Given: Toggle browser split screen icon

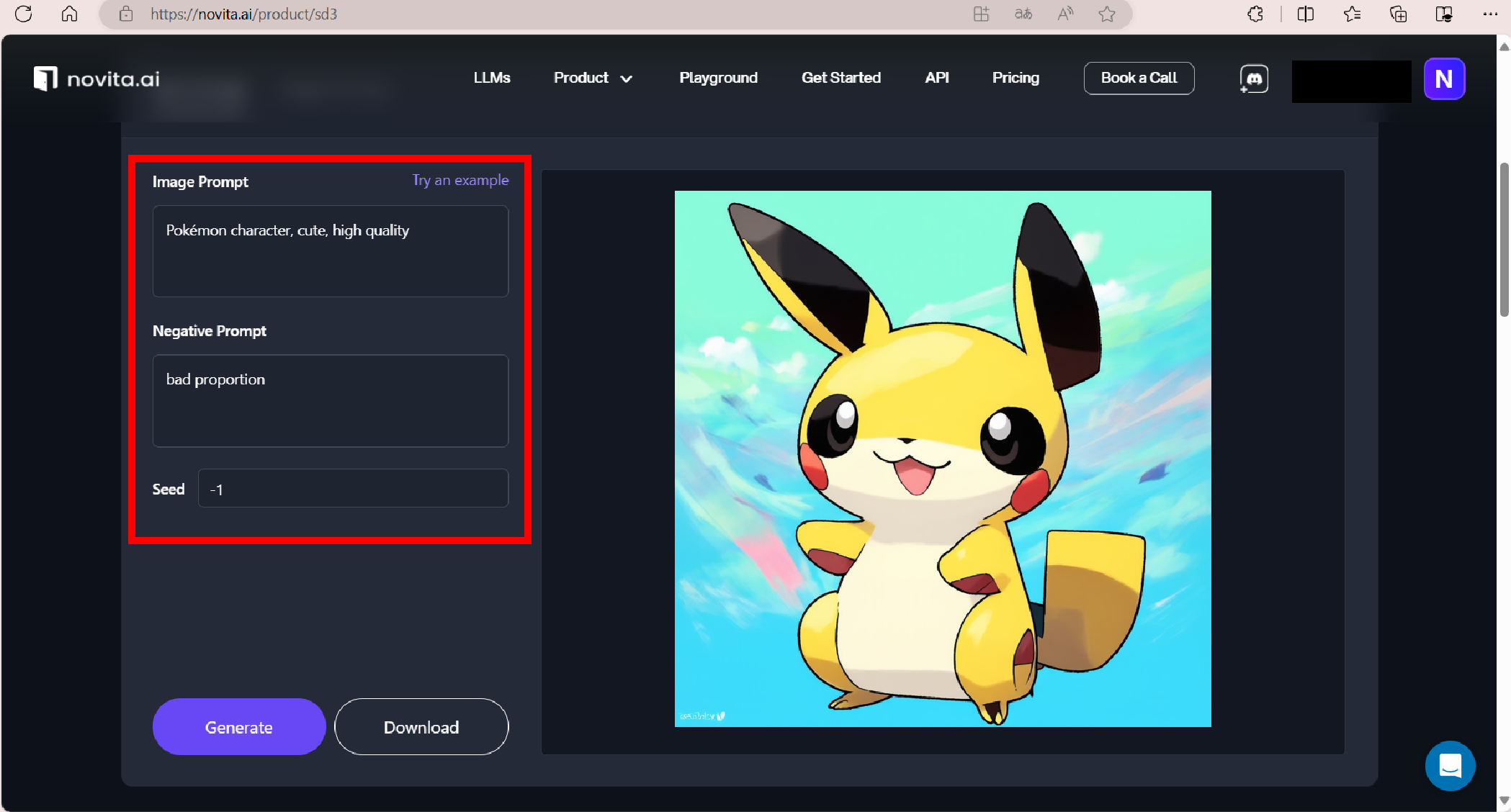Looking at the screenshot, I should pos(1305,14).
